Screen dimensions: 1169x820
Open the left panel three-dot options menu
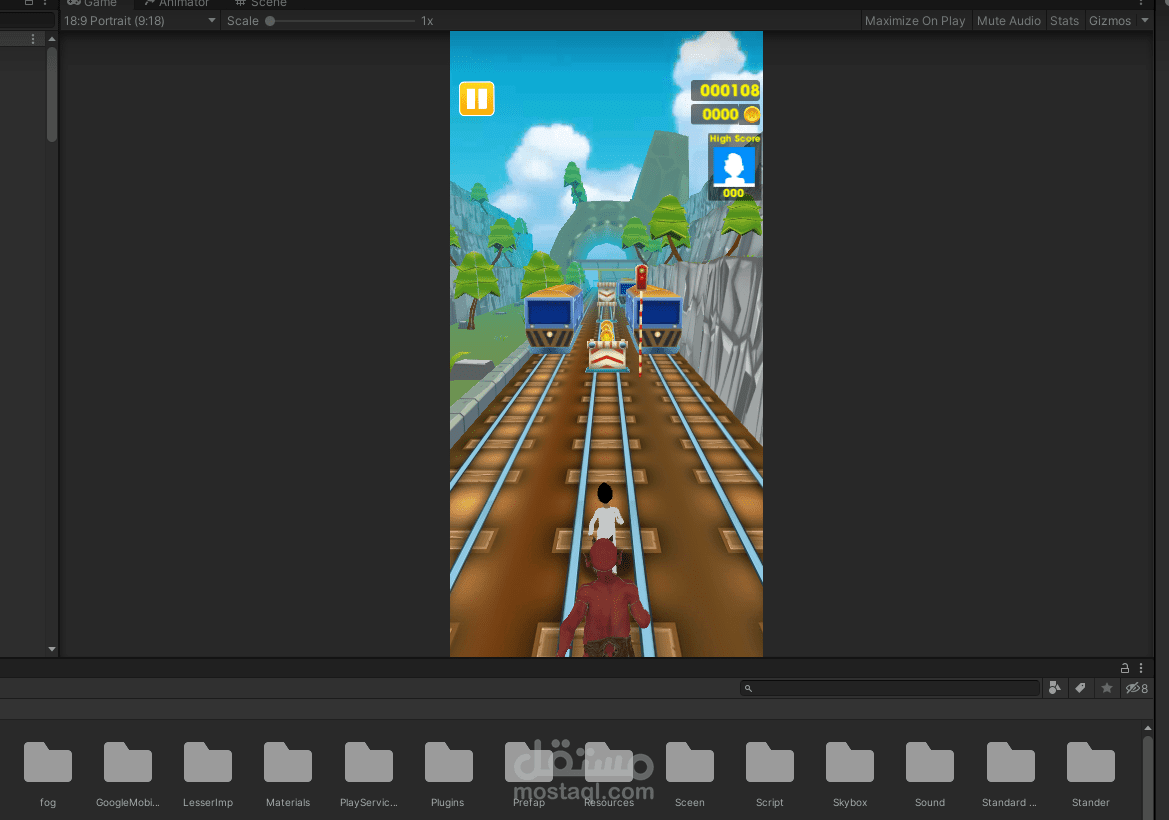click(33, 39)
